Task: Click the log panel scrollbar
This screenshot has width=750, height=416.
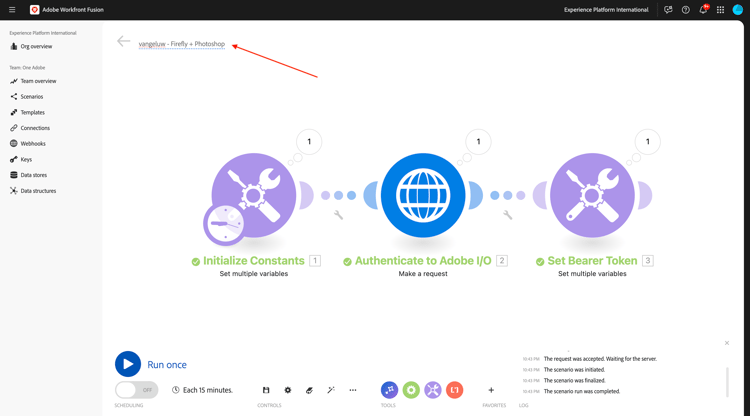Action: click(x=728, y=382)
